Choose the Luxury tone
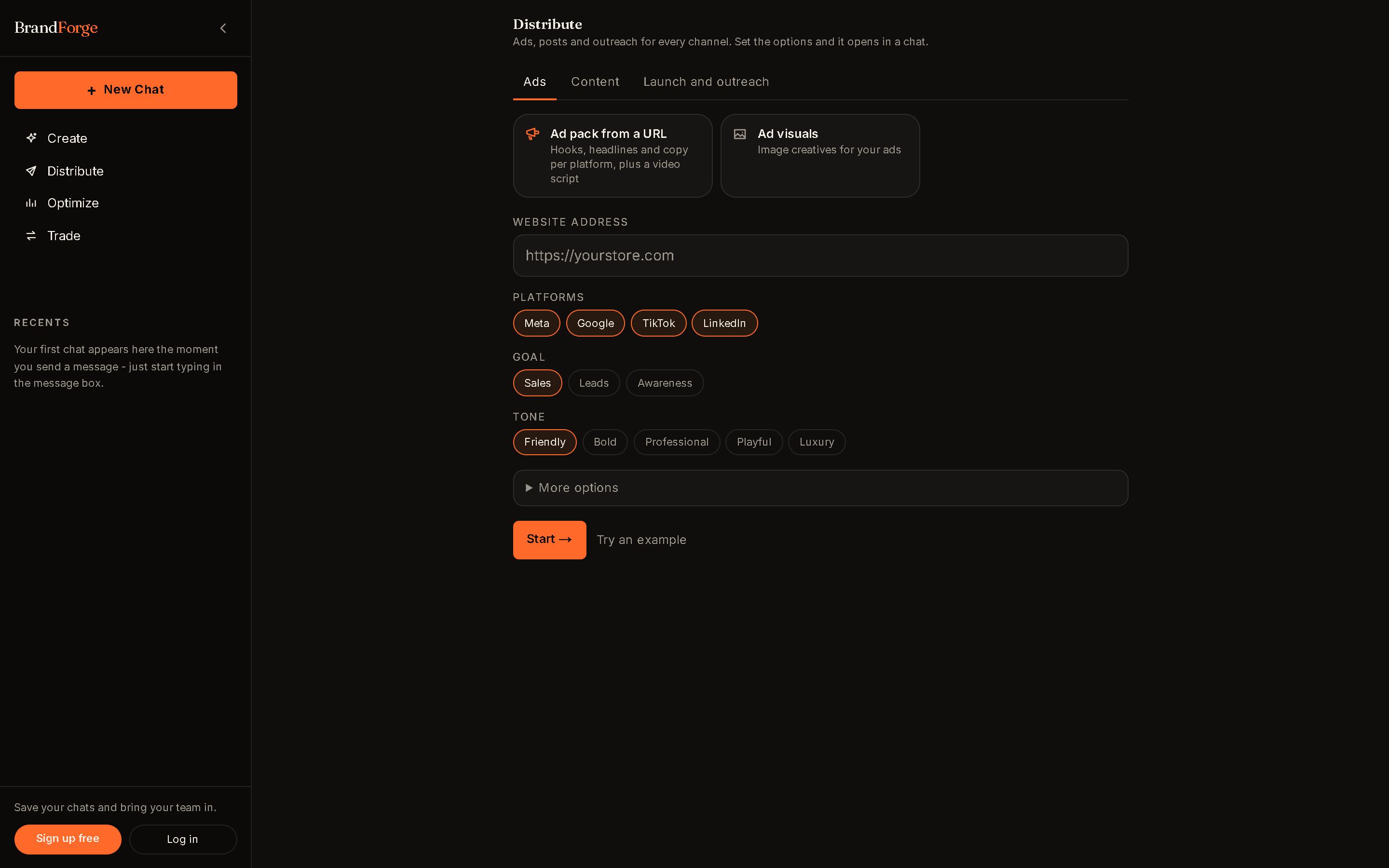Image resolution: width=1389 pixels, height=868 pixels. coord(816,442)
